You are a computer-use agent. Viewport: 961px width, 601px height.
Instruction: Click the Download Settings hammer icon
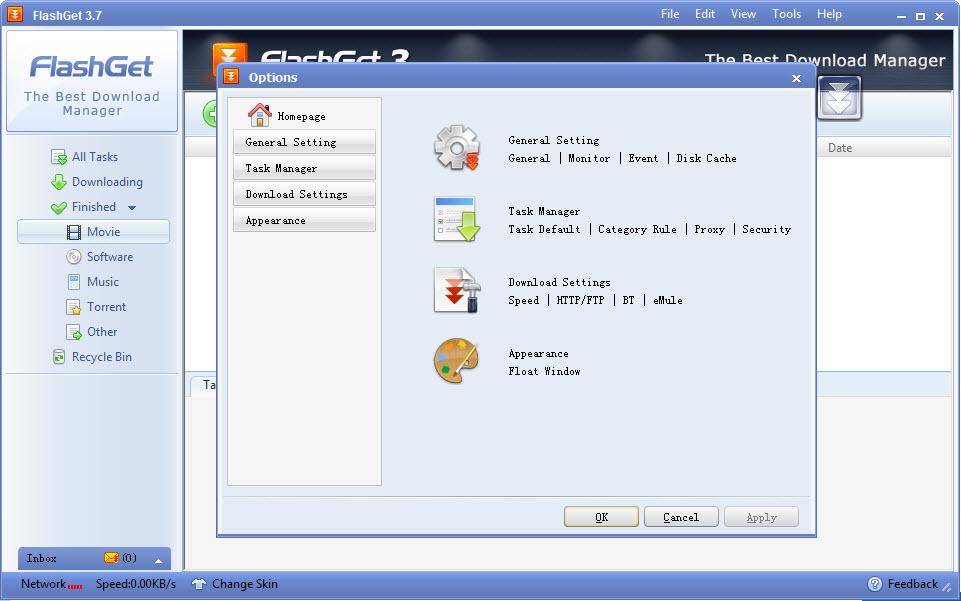tap(457, 290)
